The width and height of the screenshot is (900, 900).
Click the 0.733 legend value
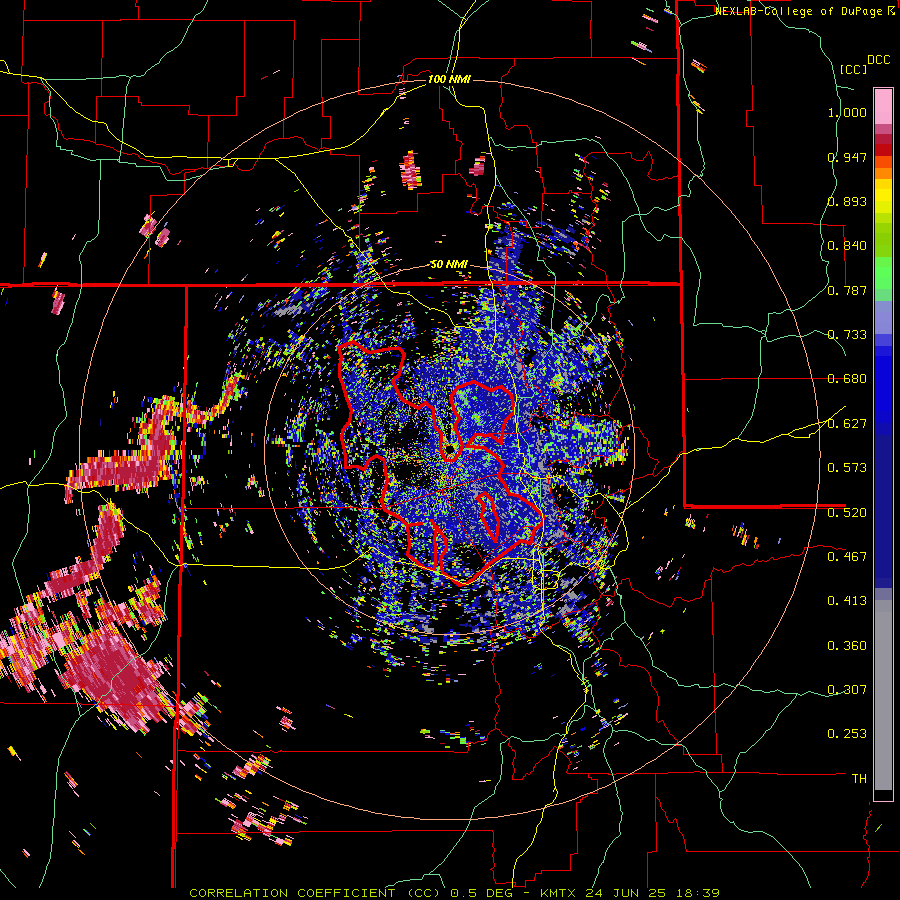point(847,335)
